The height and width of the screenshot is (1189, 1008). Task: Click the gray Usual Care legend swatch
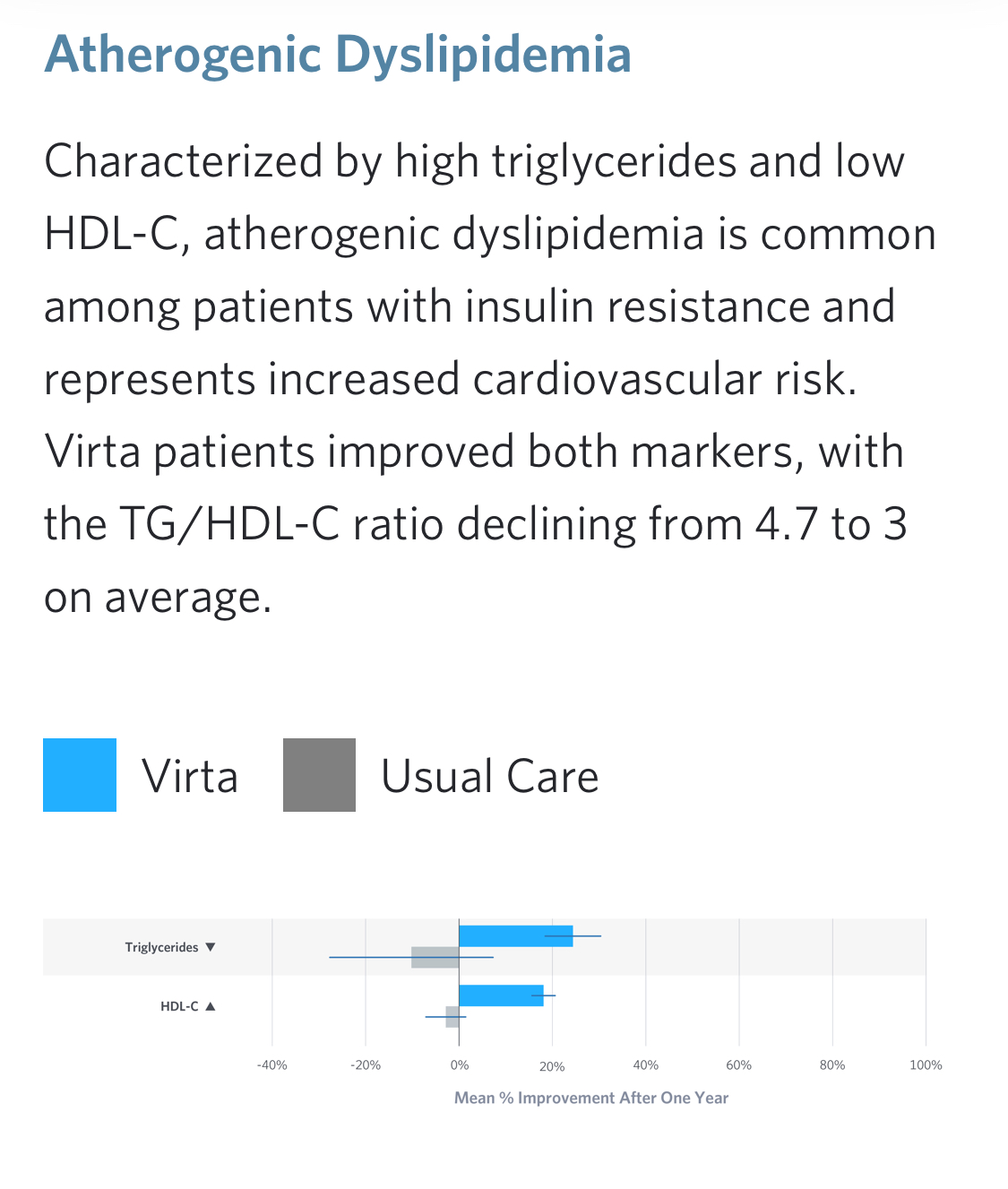[319, 775]
